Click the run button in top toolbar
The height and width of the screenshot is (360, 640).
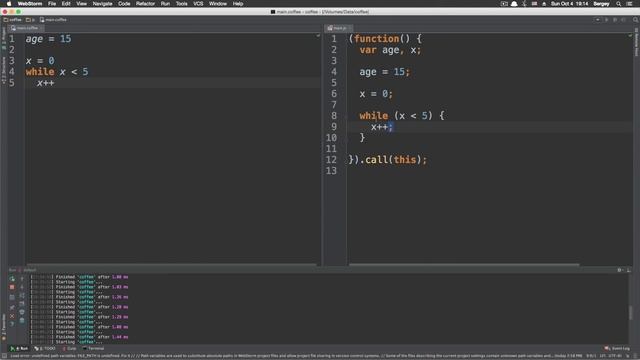pos(606,20)
